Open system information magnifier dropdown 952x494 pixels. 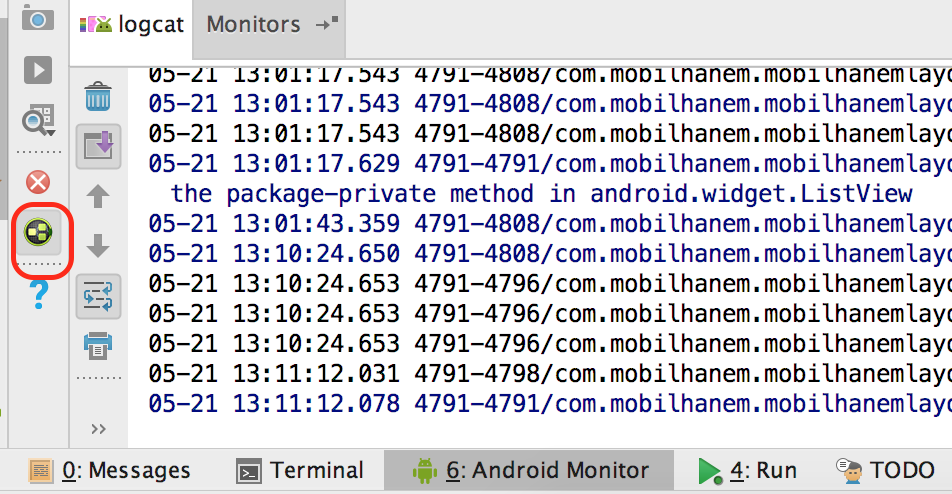click(38, 121)
